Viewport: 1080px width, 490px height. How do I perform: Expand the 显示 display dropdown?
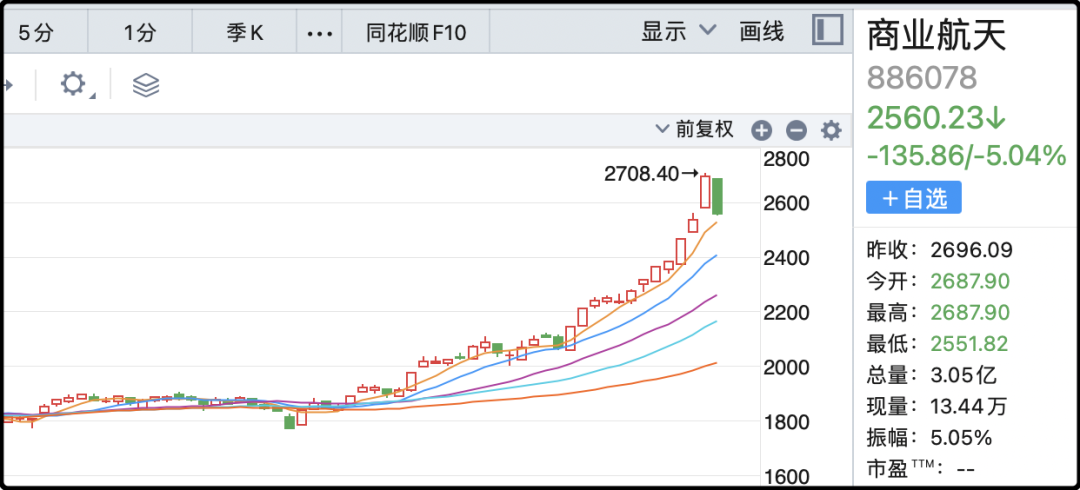tap(679, 31)
